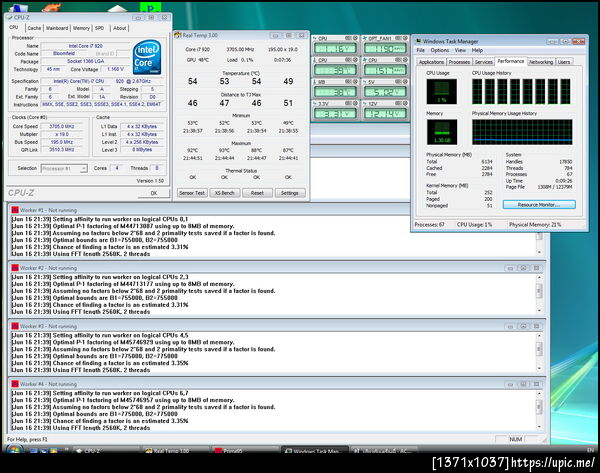Click round close icon on MB sensor
This screenshot has height=473, width=600.
(355, 82)
